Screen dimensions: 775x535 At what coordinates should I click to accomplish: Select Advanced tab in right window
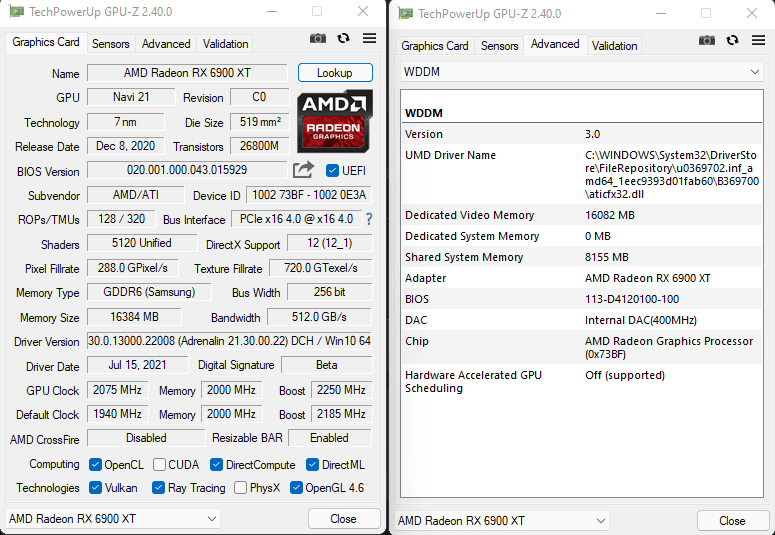[555, 45]
